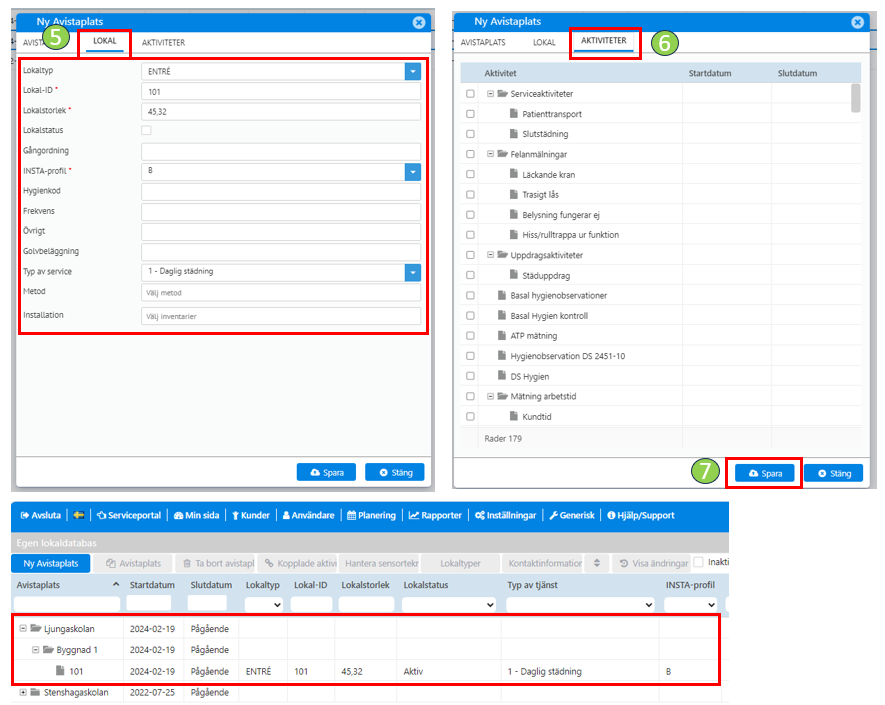The height and width of the screenshot is (705, 885).
Task: Open Rapporter chart menu
Action: tap(435, 515)
